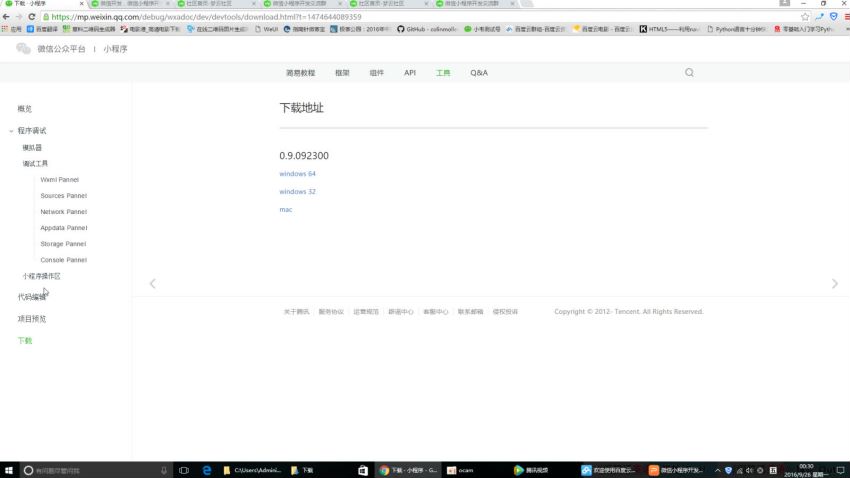Open the search magnifier icon in navigation
The image size is (850, 478).
coord(689,73)
